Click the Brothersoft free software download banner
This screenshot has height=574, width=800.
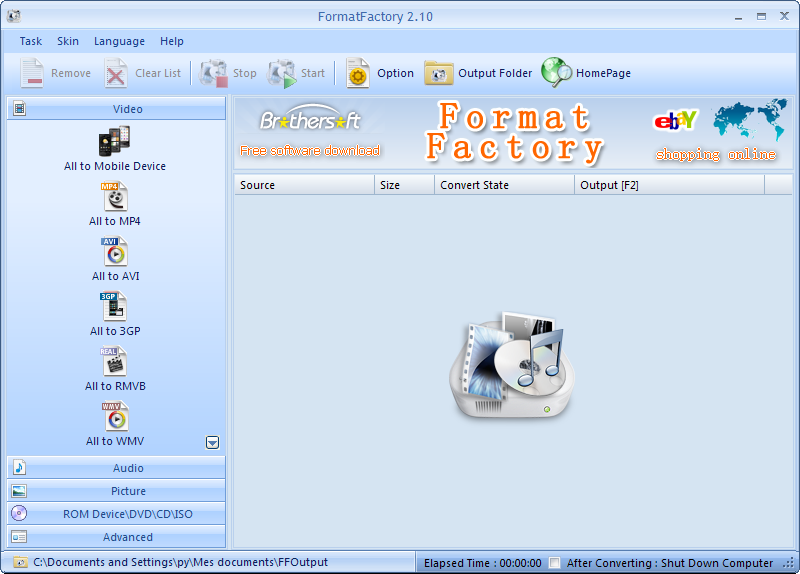[310, 133]
